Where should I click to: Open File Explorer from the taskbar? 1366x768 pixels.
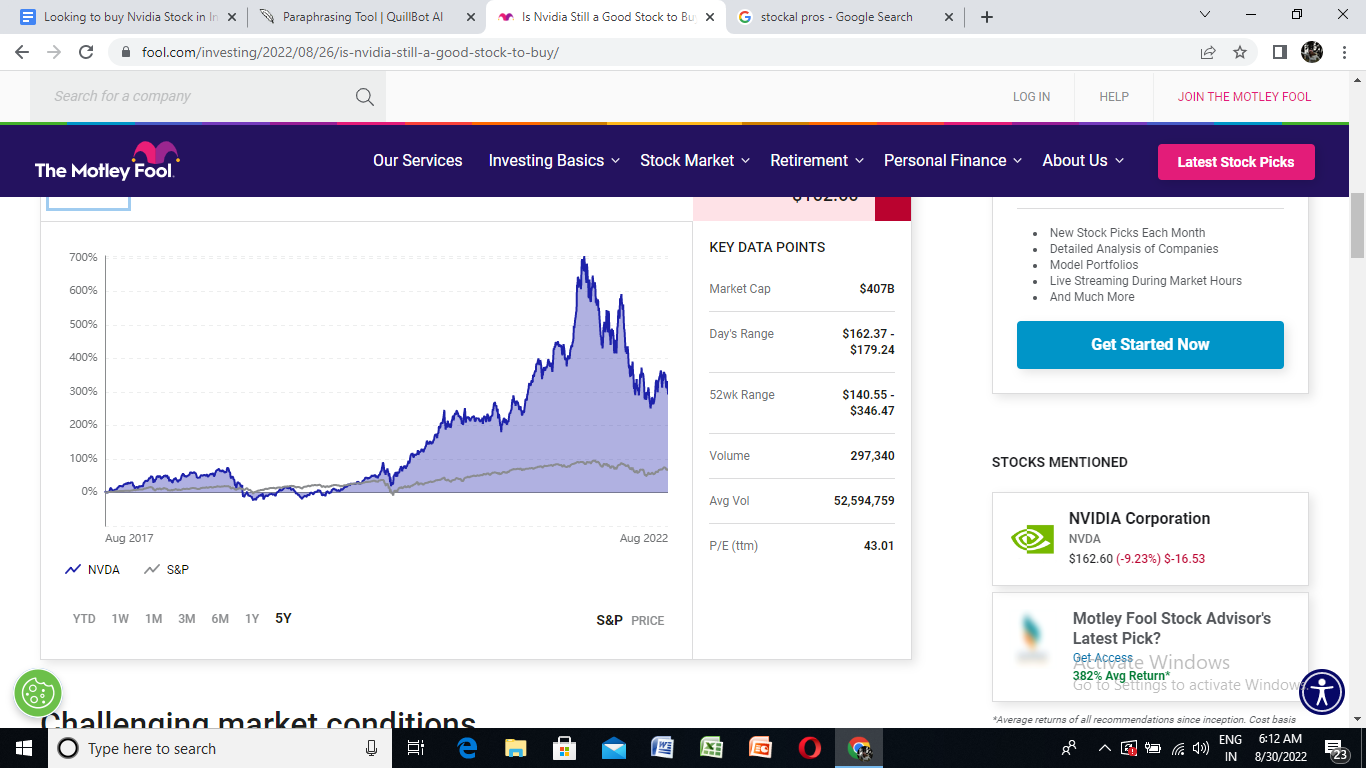[x=515, y=748]
